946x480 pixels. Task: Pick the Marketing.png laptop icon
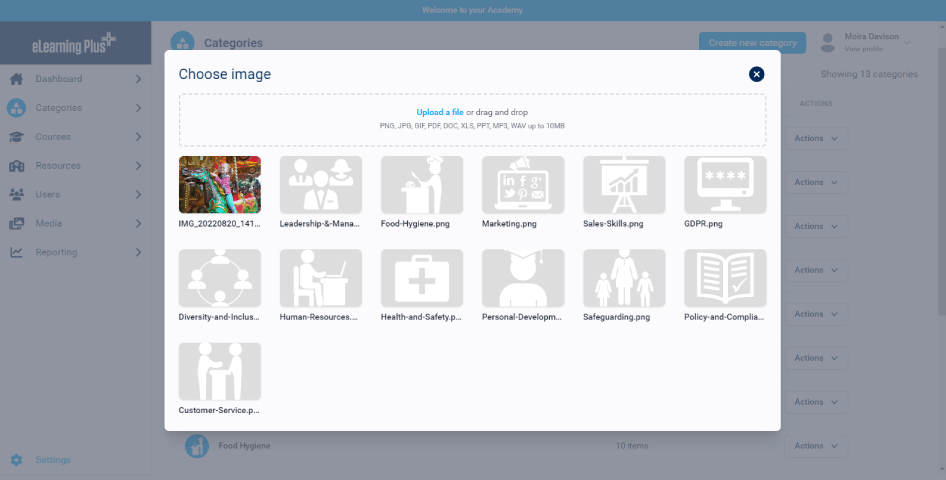pos(523,185)
